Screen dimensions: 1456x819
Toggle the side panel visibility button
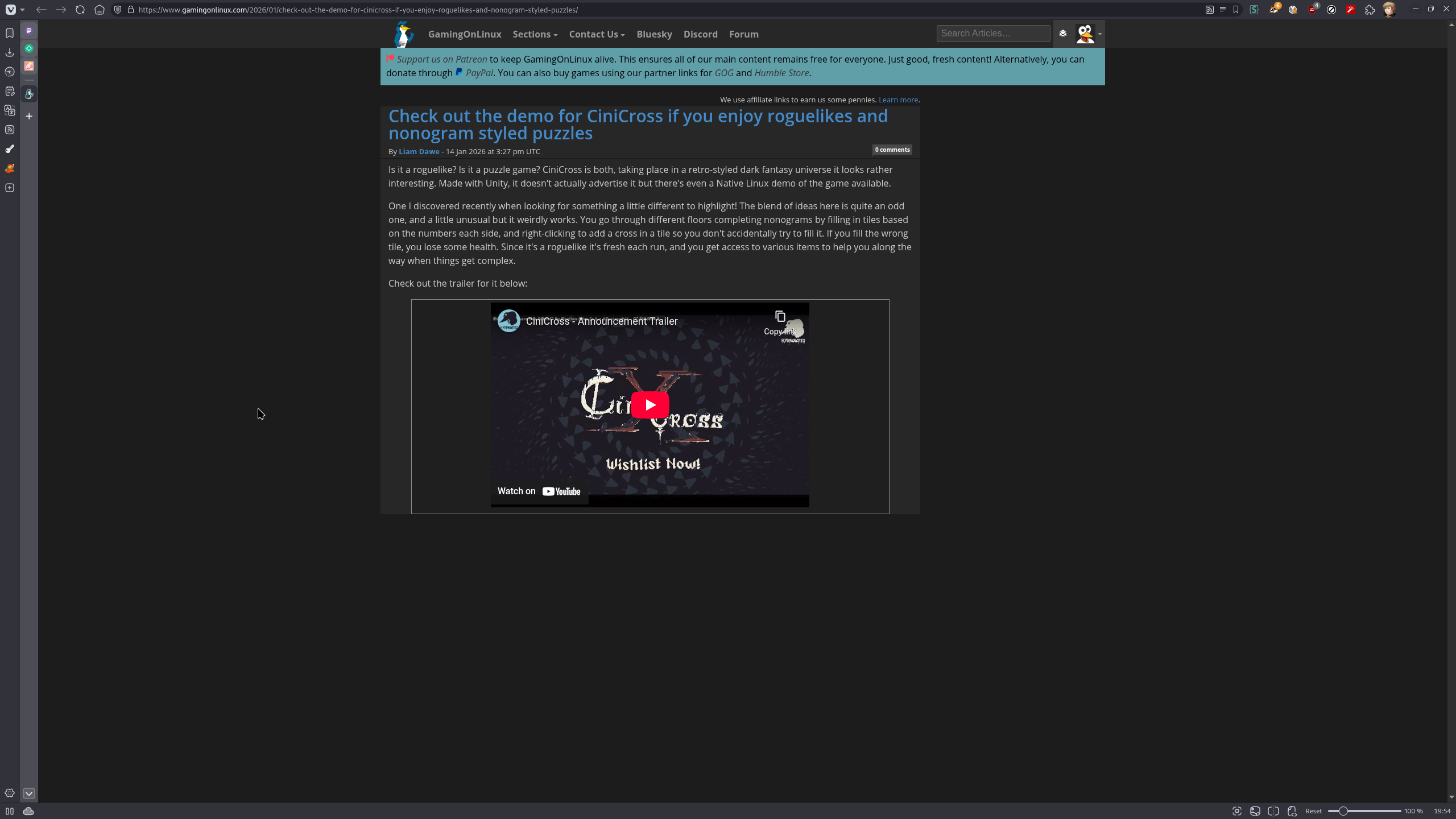pyautogui.click(x=10, y=811)
